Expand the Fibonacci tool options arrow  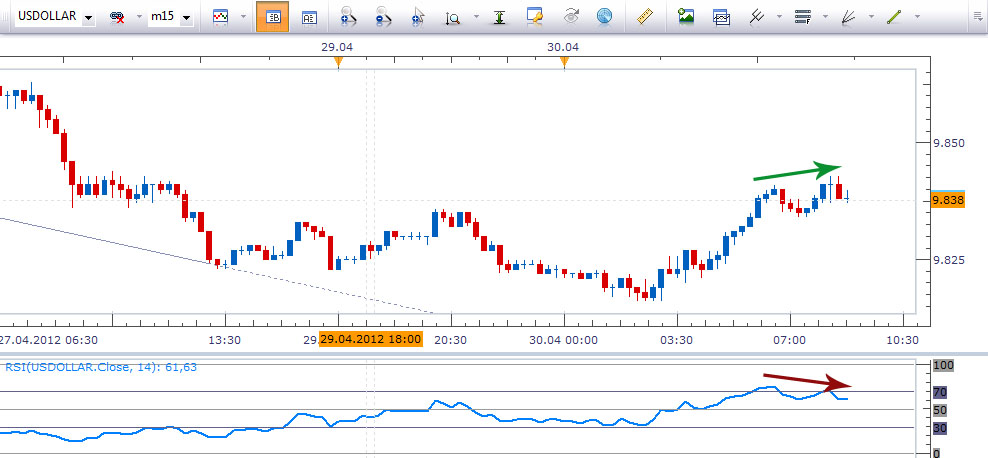click(826, 17)
